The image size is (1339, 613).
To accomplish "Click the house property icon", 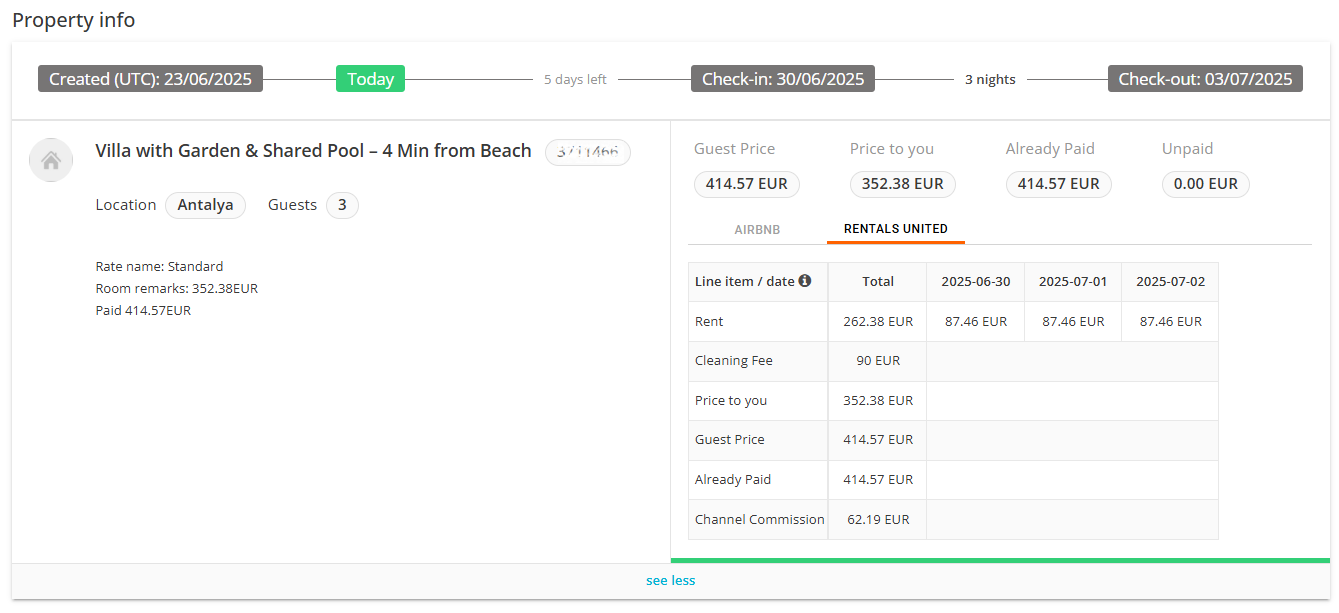I will 51,160.
